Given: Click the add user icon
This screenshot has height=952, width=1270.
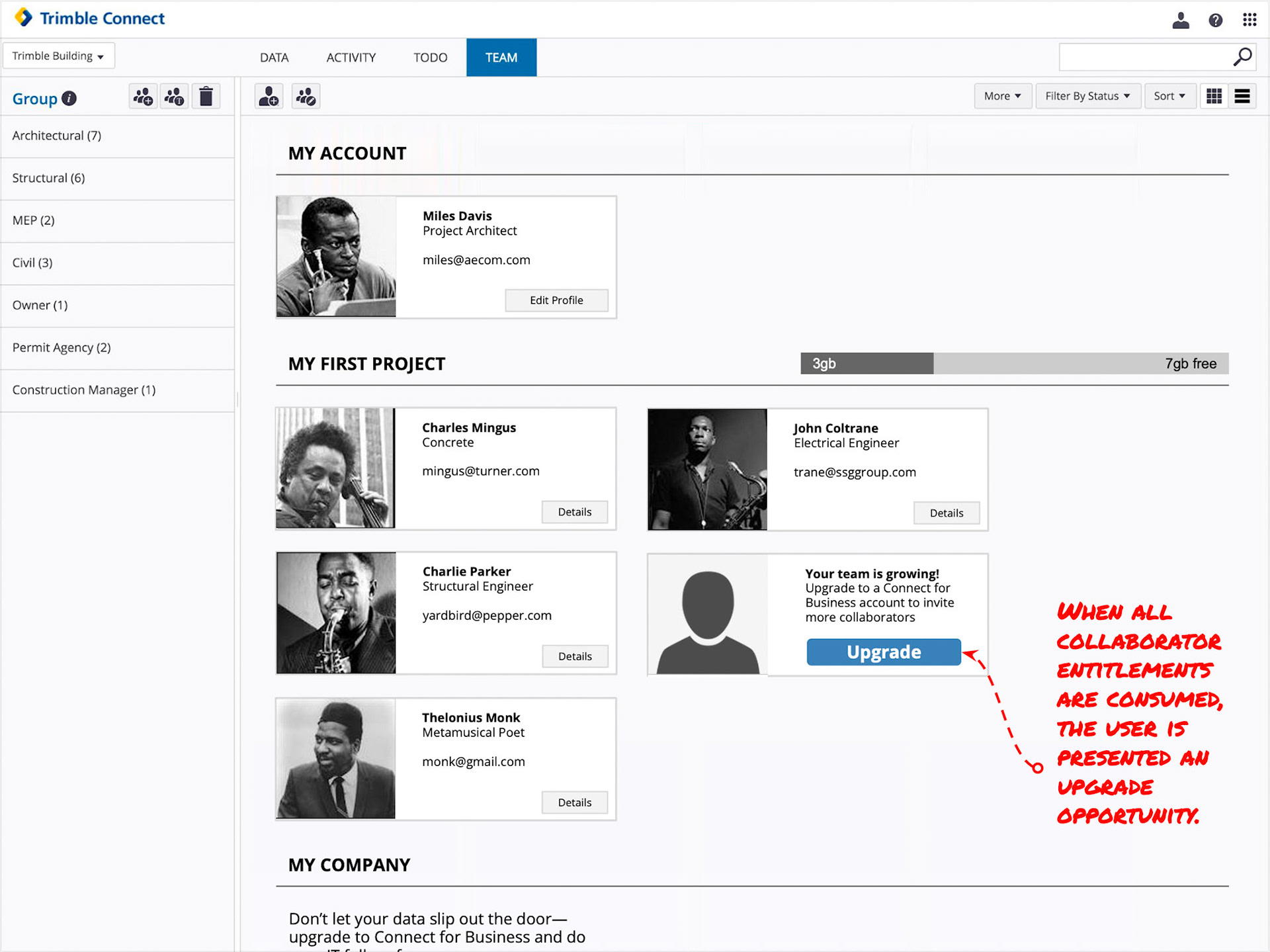Looking at the screenshot, I should click(269, 97).
